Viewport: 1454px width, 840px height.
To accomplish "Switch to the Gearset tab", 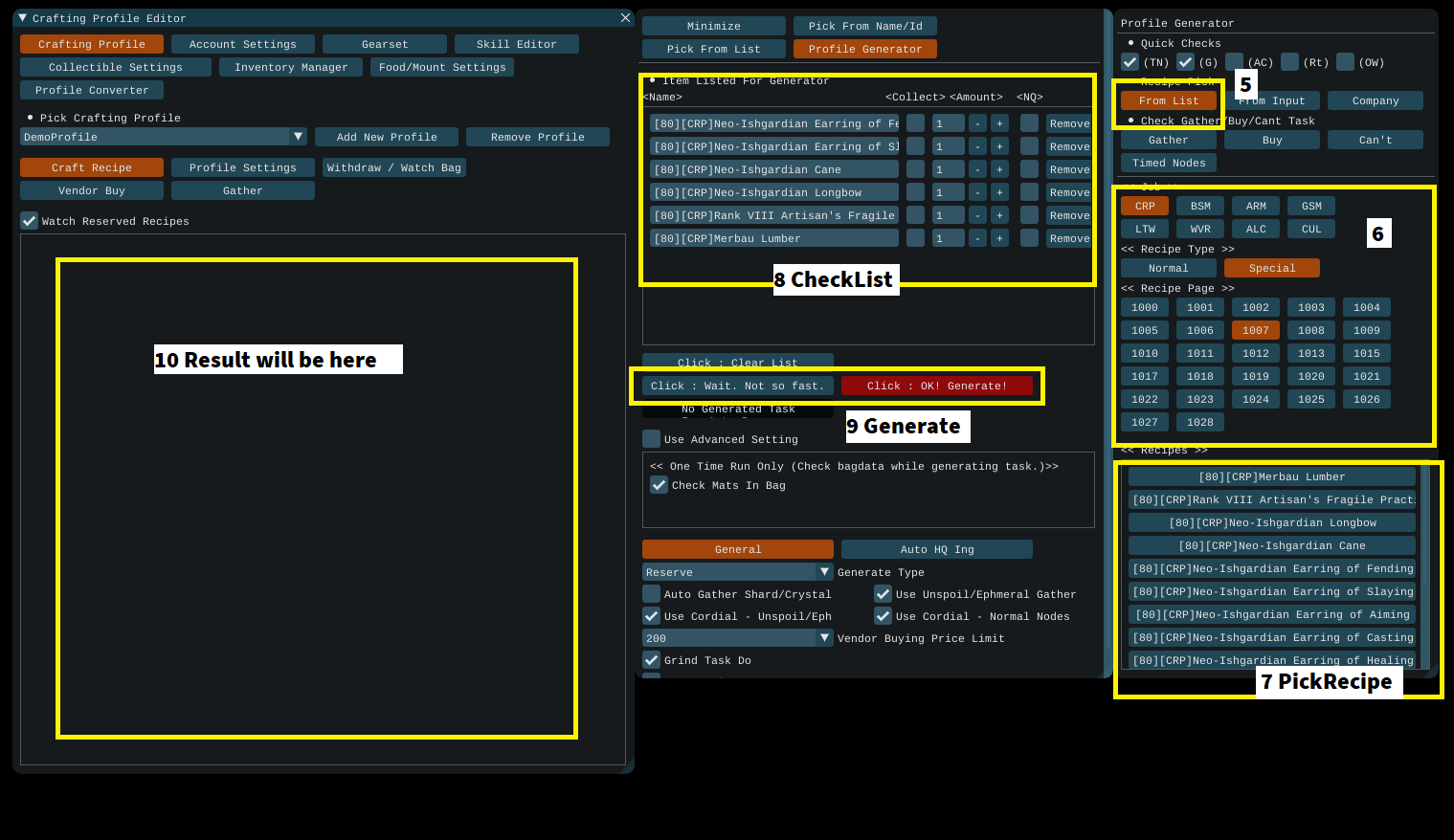I will [385, 44].
